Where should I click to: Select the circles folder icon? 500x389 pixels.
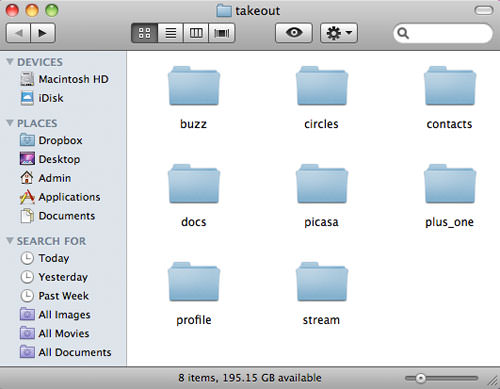click(322, 86)
